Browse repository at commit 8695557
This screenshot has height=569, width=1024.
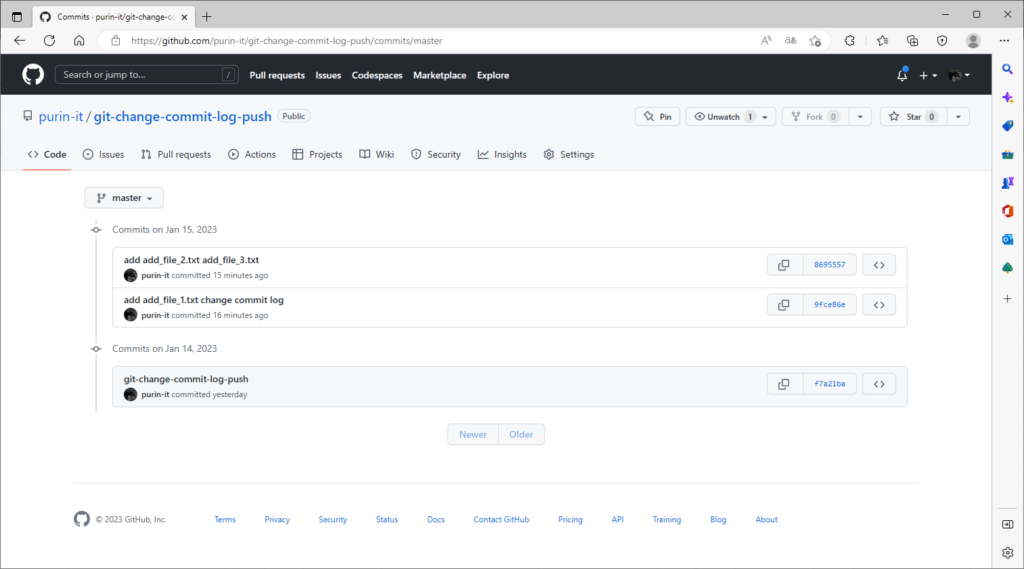(x=879, y=265)
